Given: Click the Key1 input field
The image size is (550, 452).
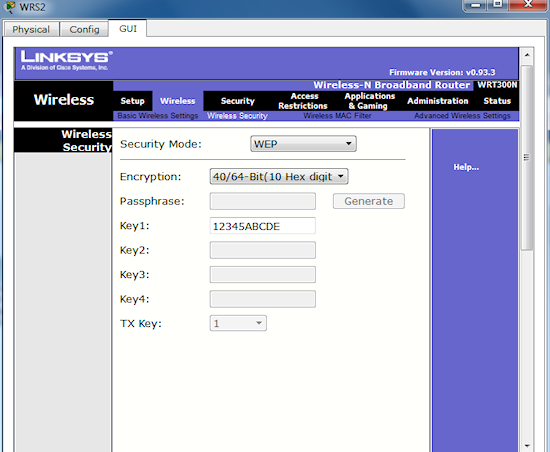Looking at the screenshot, I should point(263,226).
